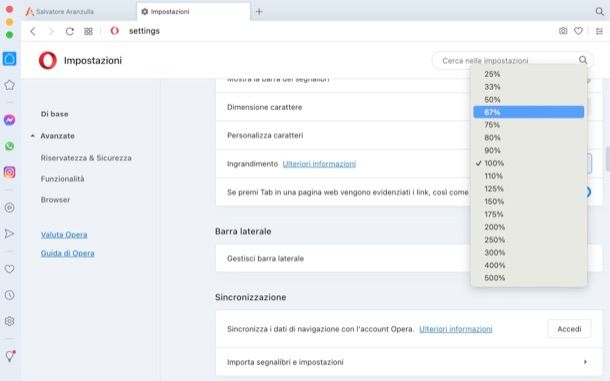Click the tab search magnifier icon
The height and width of the screenshot is (381, 610).
coord(599,11)
